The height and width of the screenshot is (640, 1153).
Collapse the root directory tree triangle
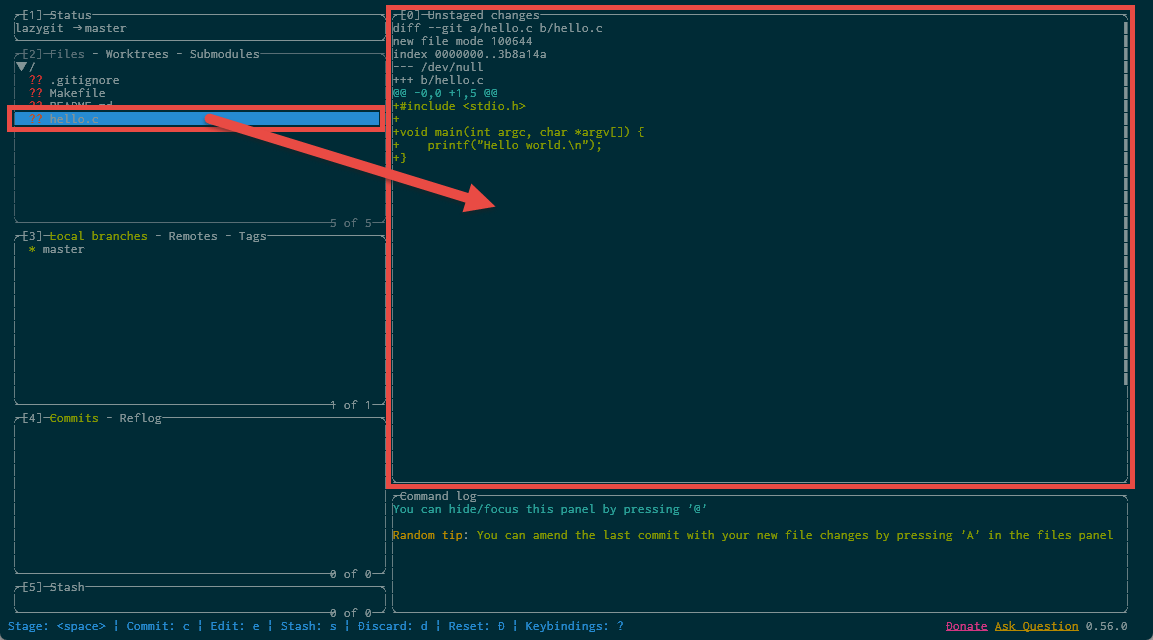pyautogui.click(x=21, y=67)
